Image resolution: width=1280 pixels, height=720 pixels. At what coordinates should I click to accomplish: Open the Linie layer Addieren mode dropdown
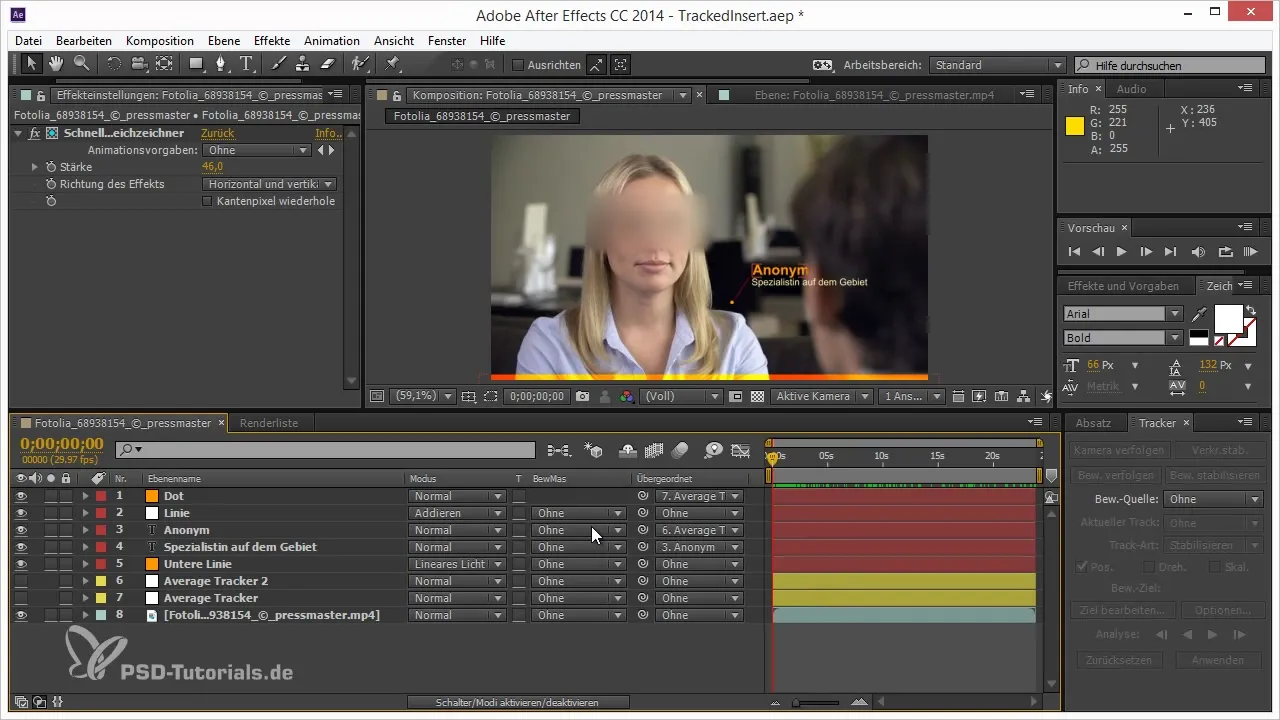click(x=457, y=513)
